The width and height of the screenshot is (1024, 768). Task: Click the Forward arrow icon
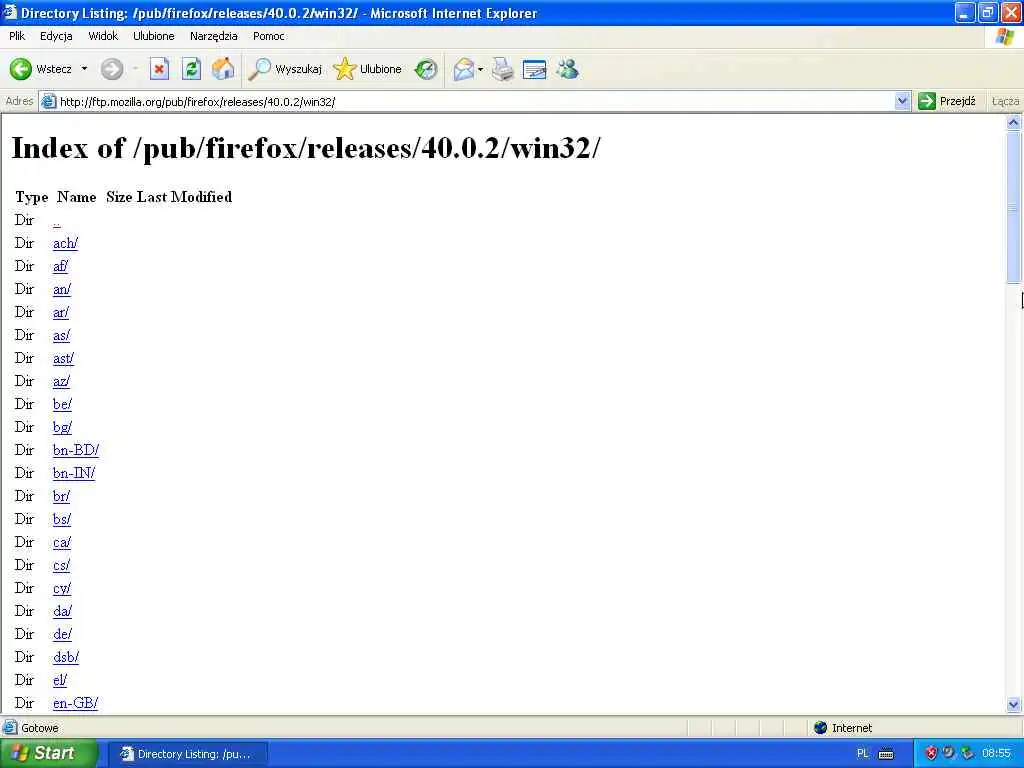[x=112, y=69]
